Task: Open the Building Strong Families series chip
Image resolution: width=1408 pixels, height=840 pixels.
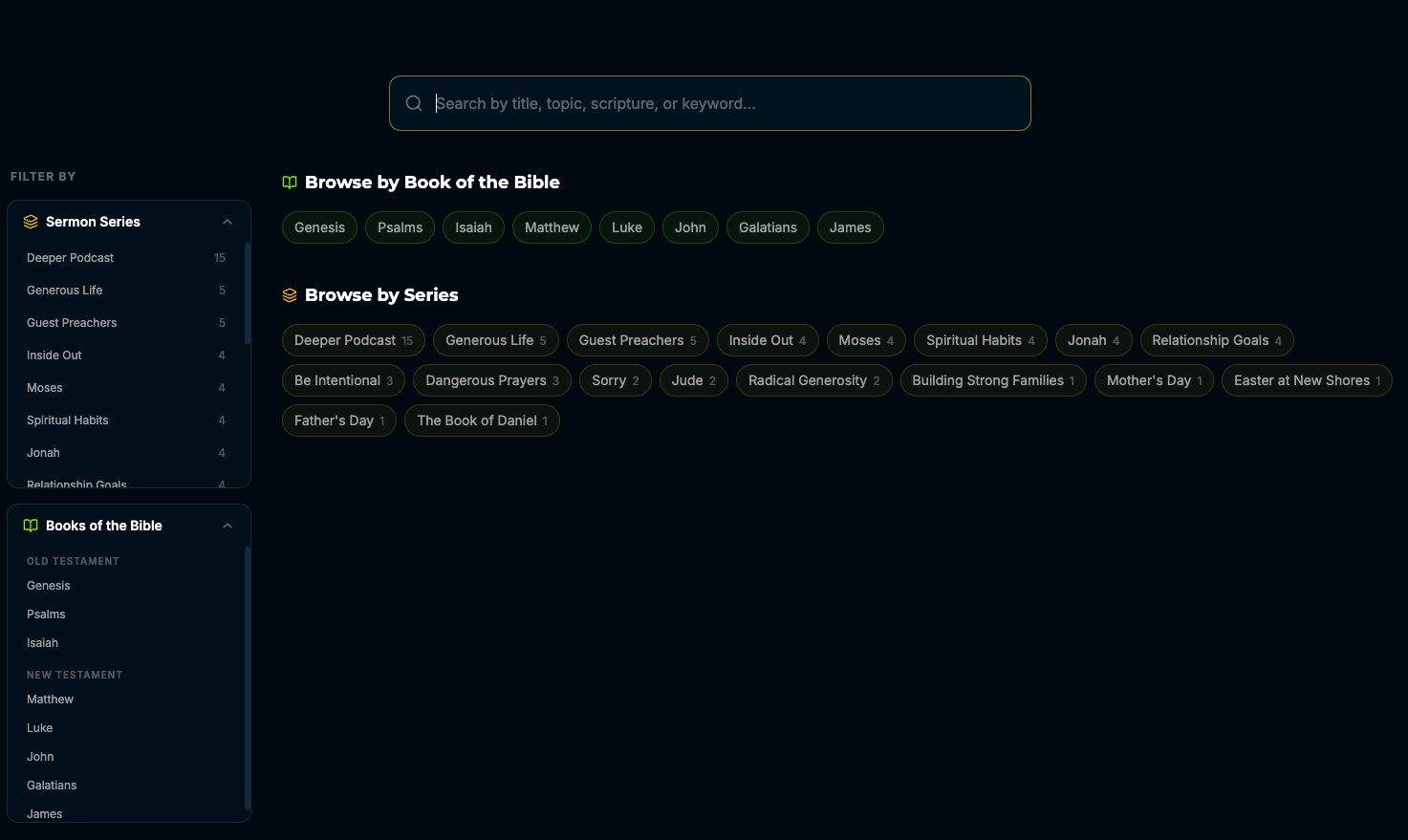Action: (993, 380)
